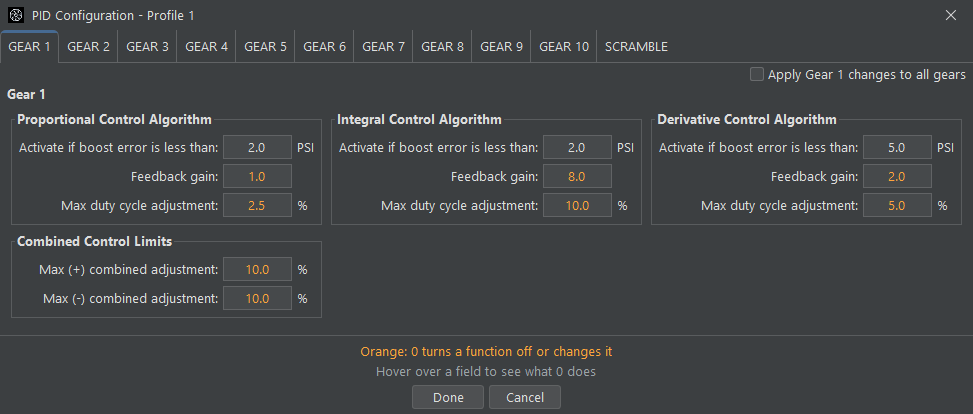
Task: Click Proportional Max duty cycle adjustment field
Action: pyautogui.click(x=257, y=205)
